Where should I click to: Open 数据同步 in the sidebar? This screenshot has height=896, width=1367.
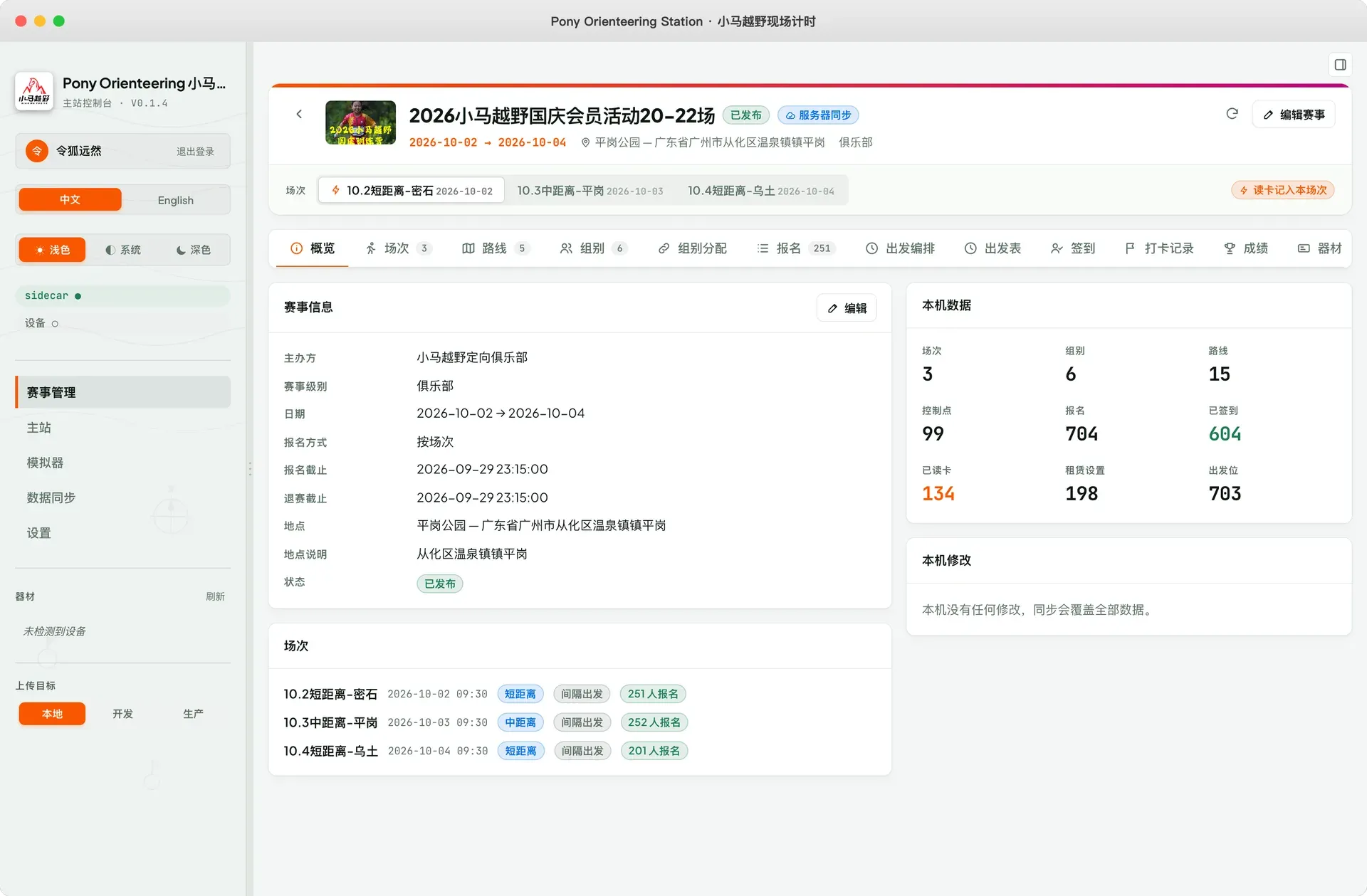[122, 497]
